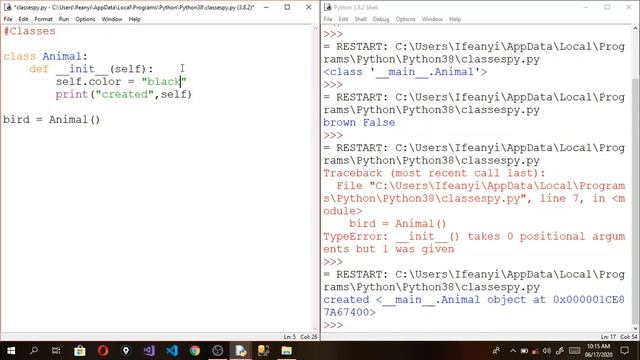Click Shell scrollbar down arrow
This screenshot has width=640, height=360.
[635, 328]
